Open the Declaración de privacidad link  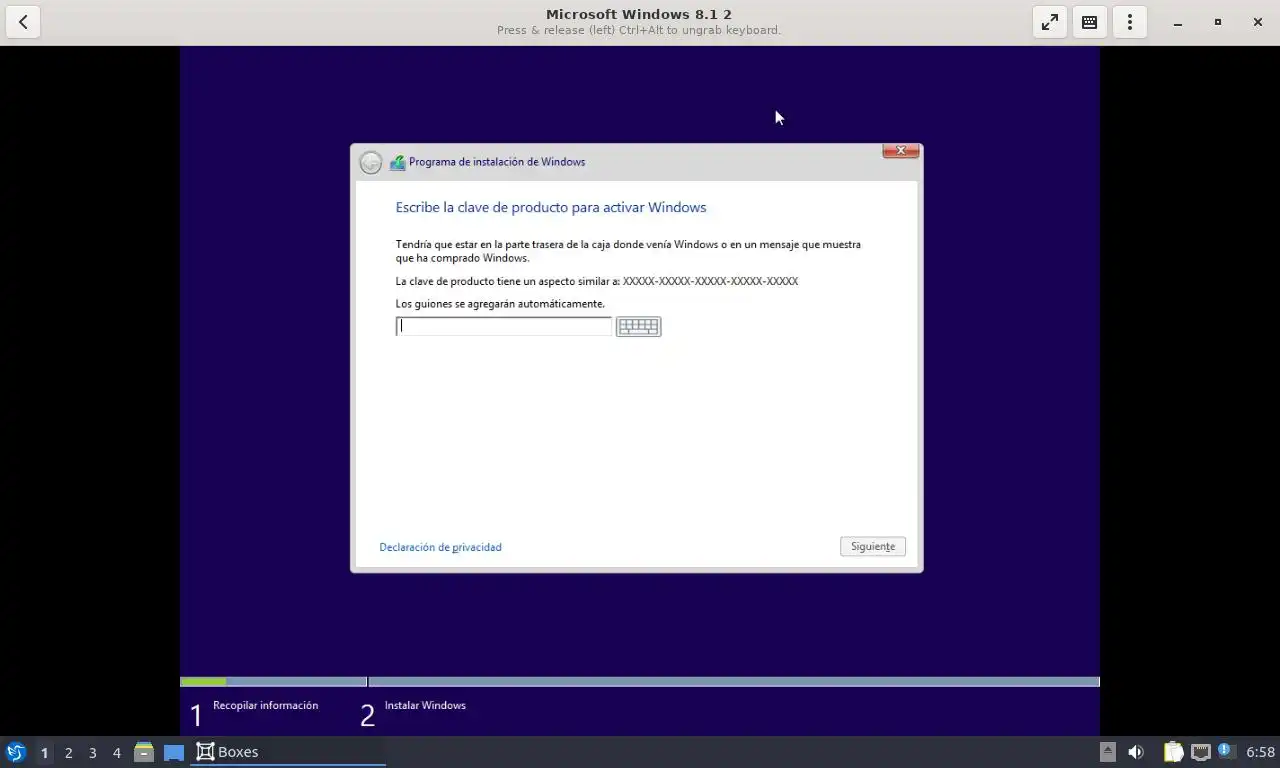click(441, 547)
